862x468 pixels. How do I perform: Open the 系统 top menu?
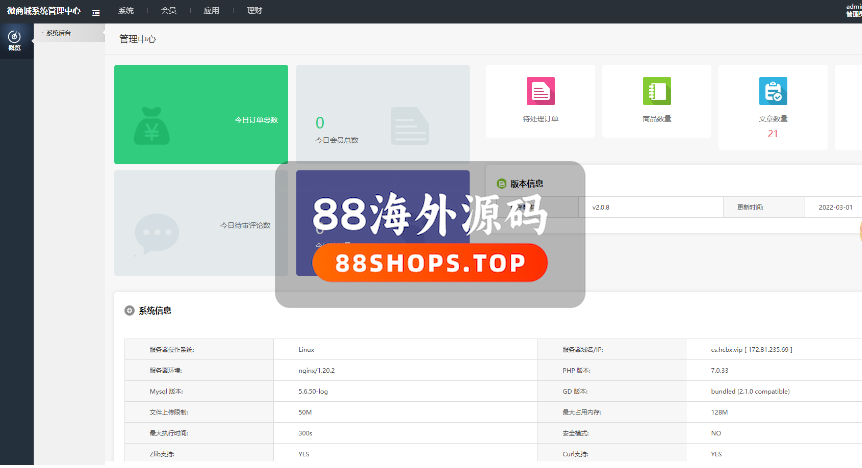pos(126,11)
